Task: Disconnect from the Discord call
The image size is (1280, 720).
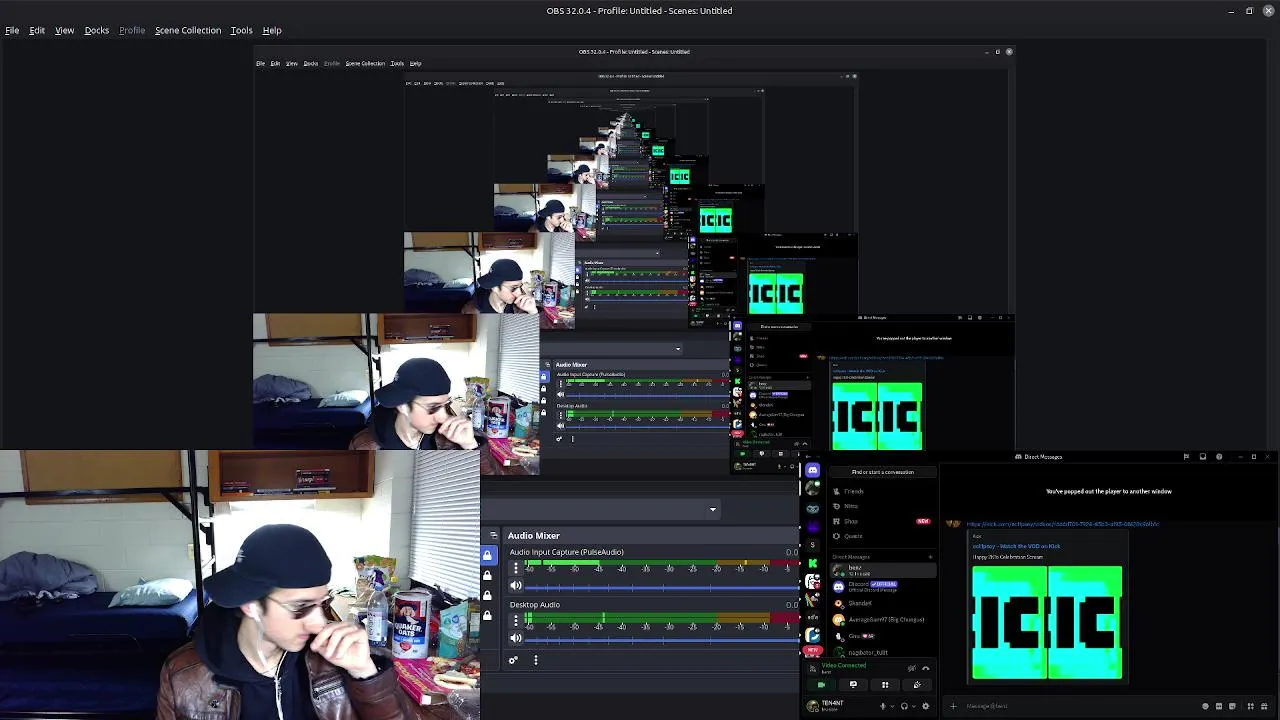Action: tap(926, 668)
